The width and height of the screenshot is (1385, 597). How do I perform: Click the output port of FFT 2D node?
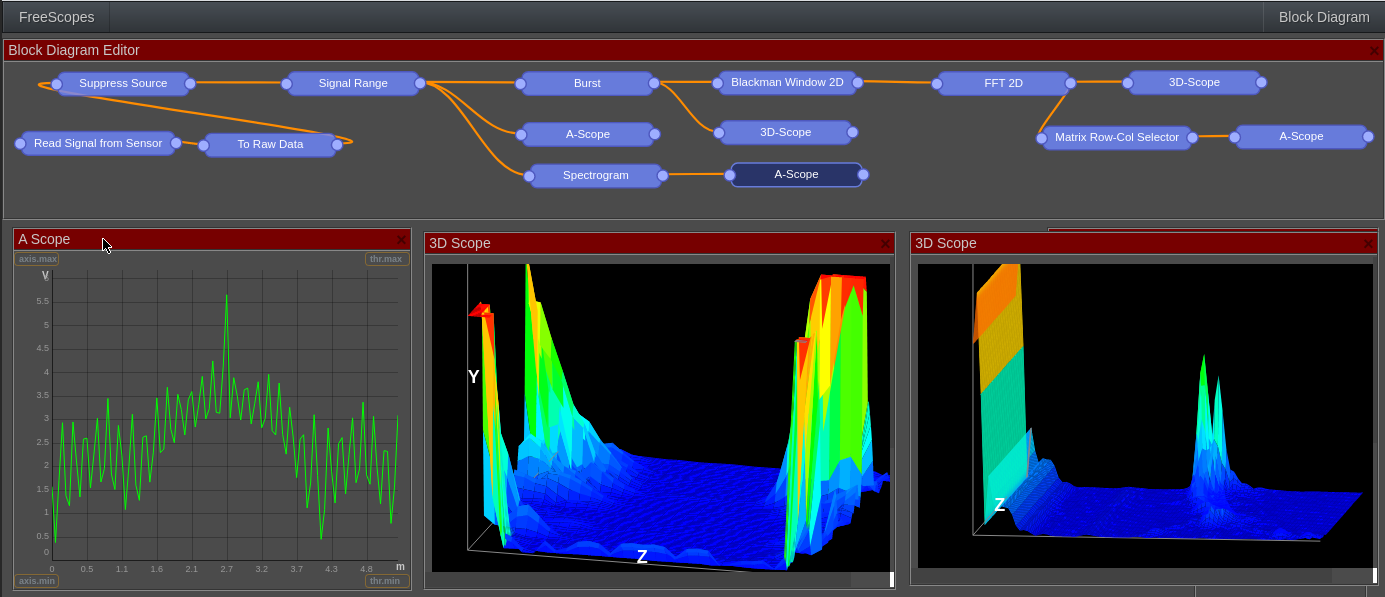(1070, 84)
